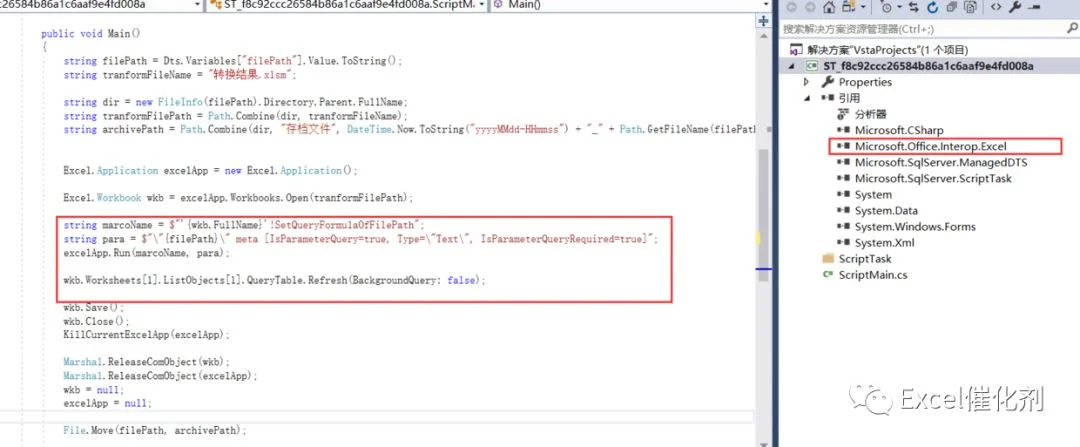1080x447 pixels.
Task: Click the preview selected items icon
Action: 1035,8
